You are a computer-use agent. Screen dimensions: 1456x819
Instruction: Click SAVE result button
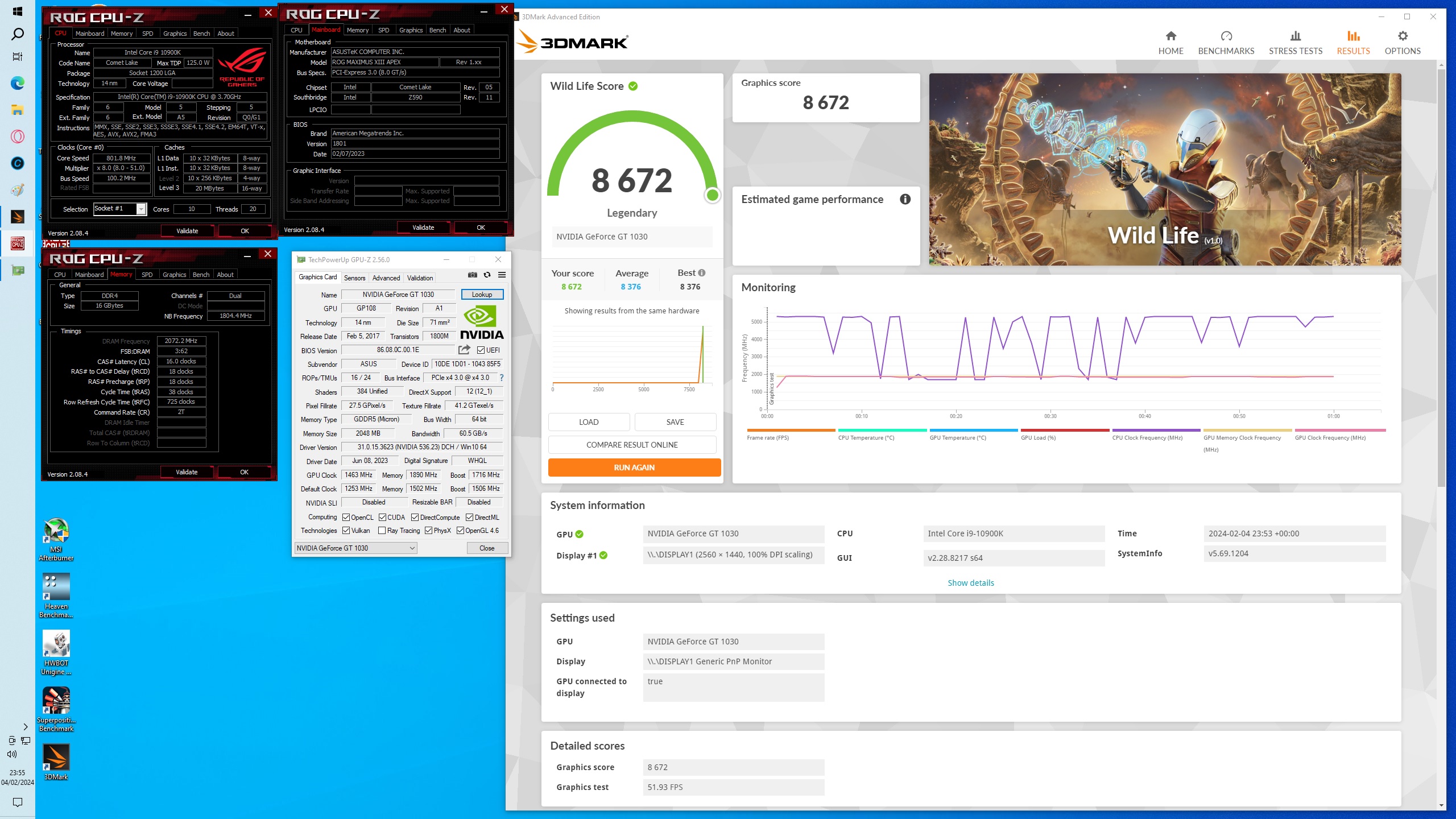[675, 422]
